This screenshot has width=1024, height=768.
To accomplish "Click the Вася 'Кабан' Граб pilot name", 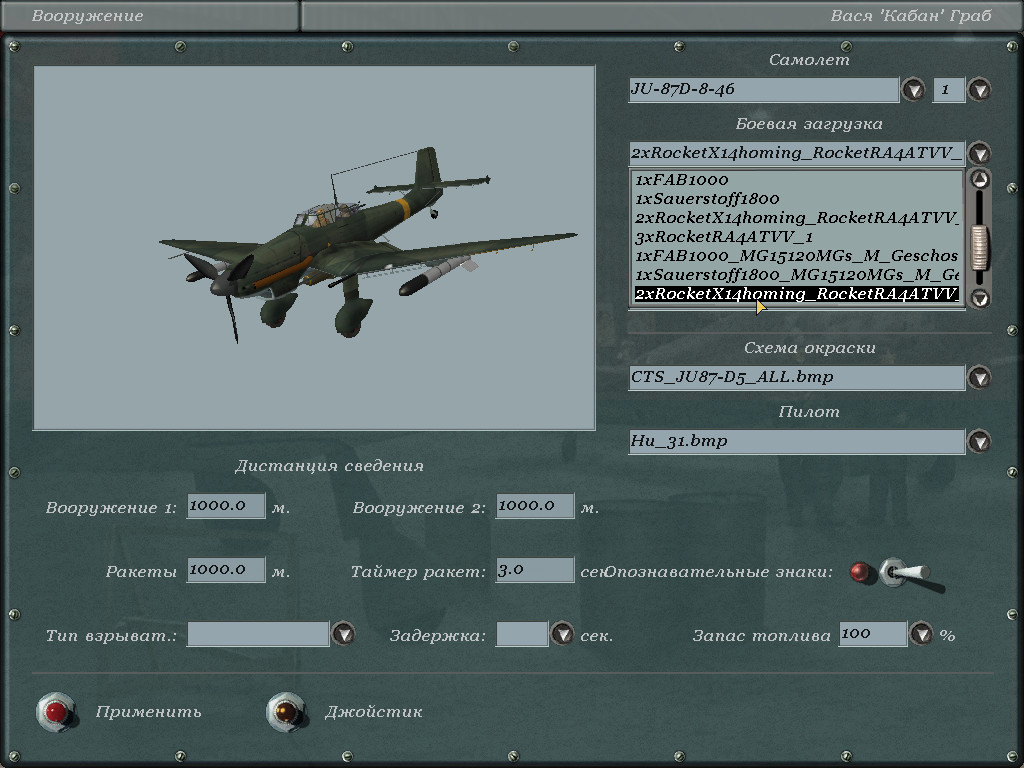I will (911, 16).
